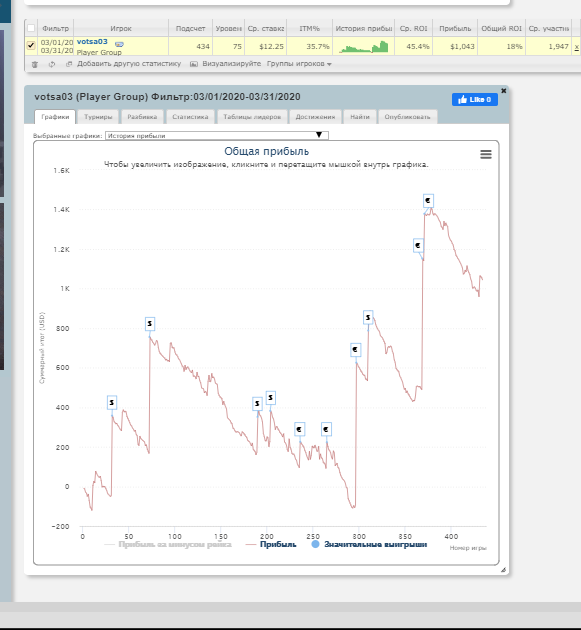This screenshot has height=630, width=581.
Task: Click the $ win marker near game 310
Action: coord(368,317)
